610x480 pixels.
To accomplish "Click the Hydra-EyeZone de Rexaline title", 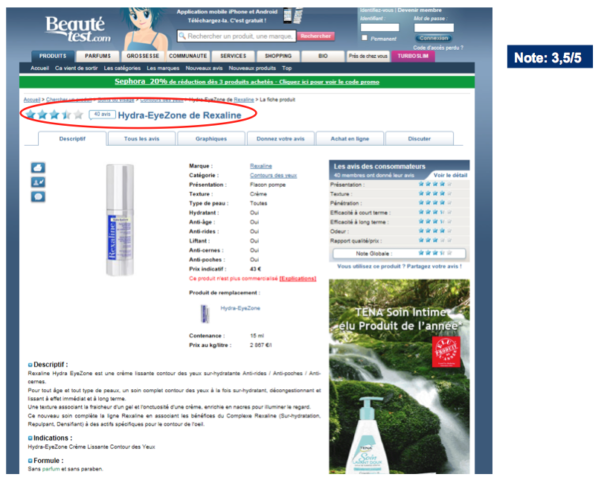I will (179, 115).
